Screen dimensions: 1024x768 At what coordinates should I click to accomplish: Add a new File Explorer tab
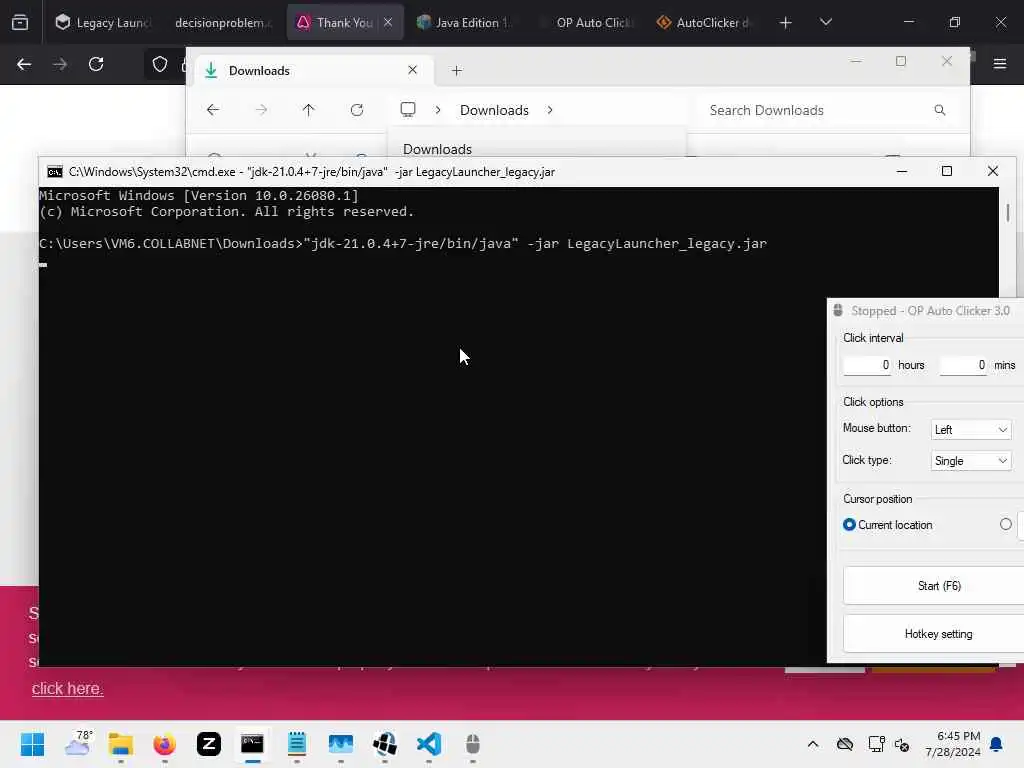[x=456, y=71]
